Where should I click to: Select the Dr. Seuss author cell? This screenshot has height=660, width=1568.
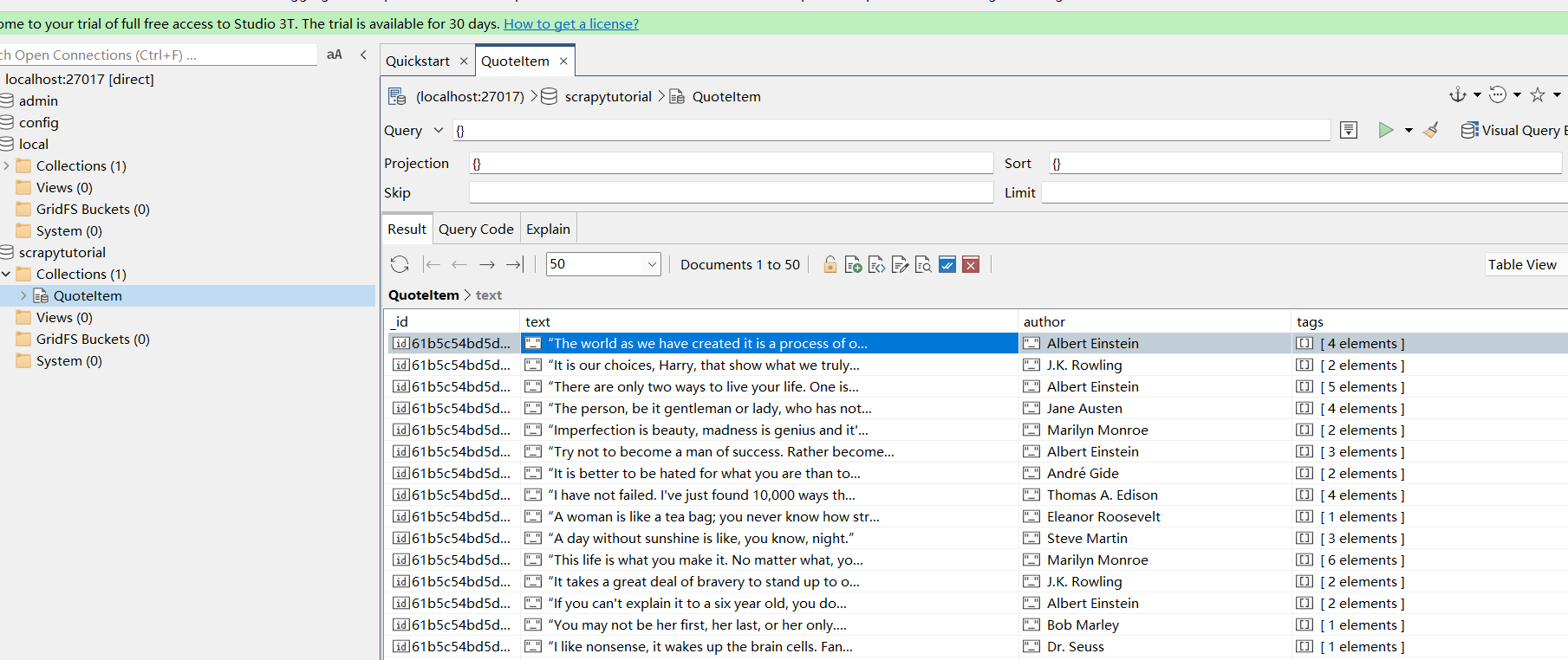pos(1155,646)
